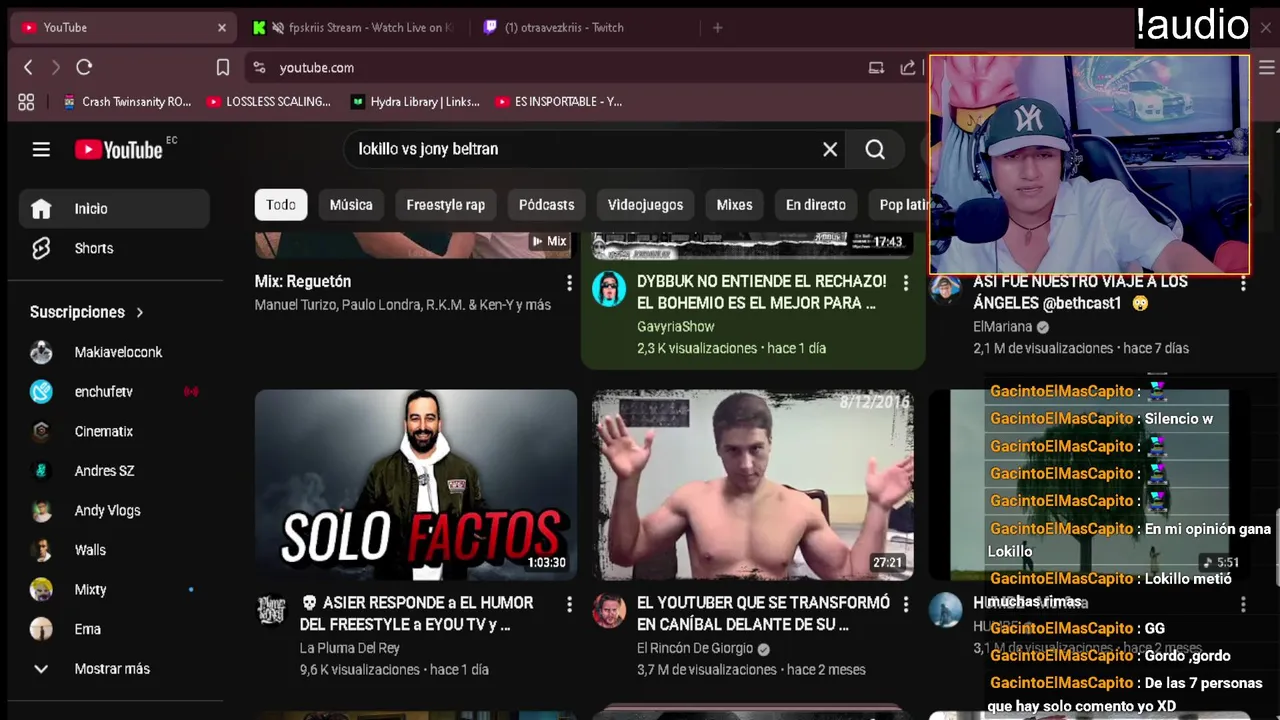Select the Videojuegos filter chip

click(x=646, y=204)
